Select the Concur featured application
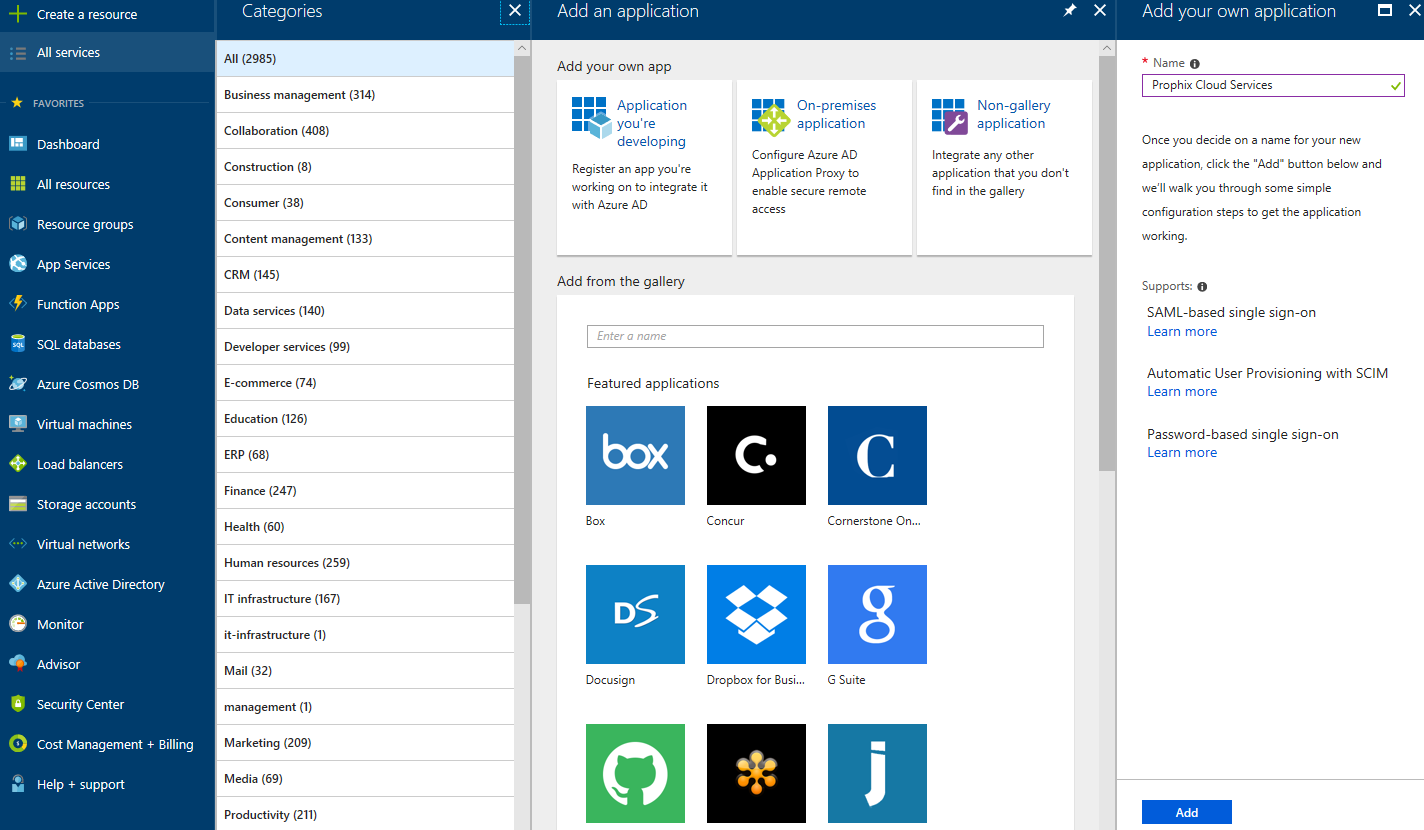This screenshot has height=830, width=1424. point(756,455)
